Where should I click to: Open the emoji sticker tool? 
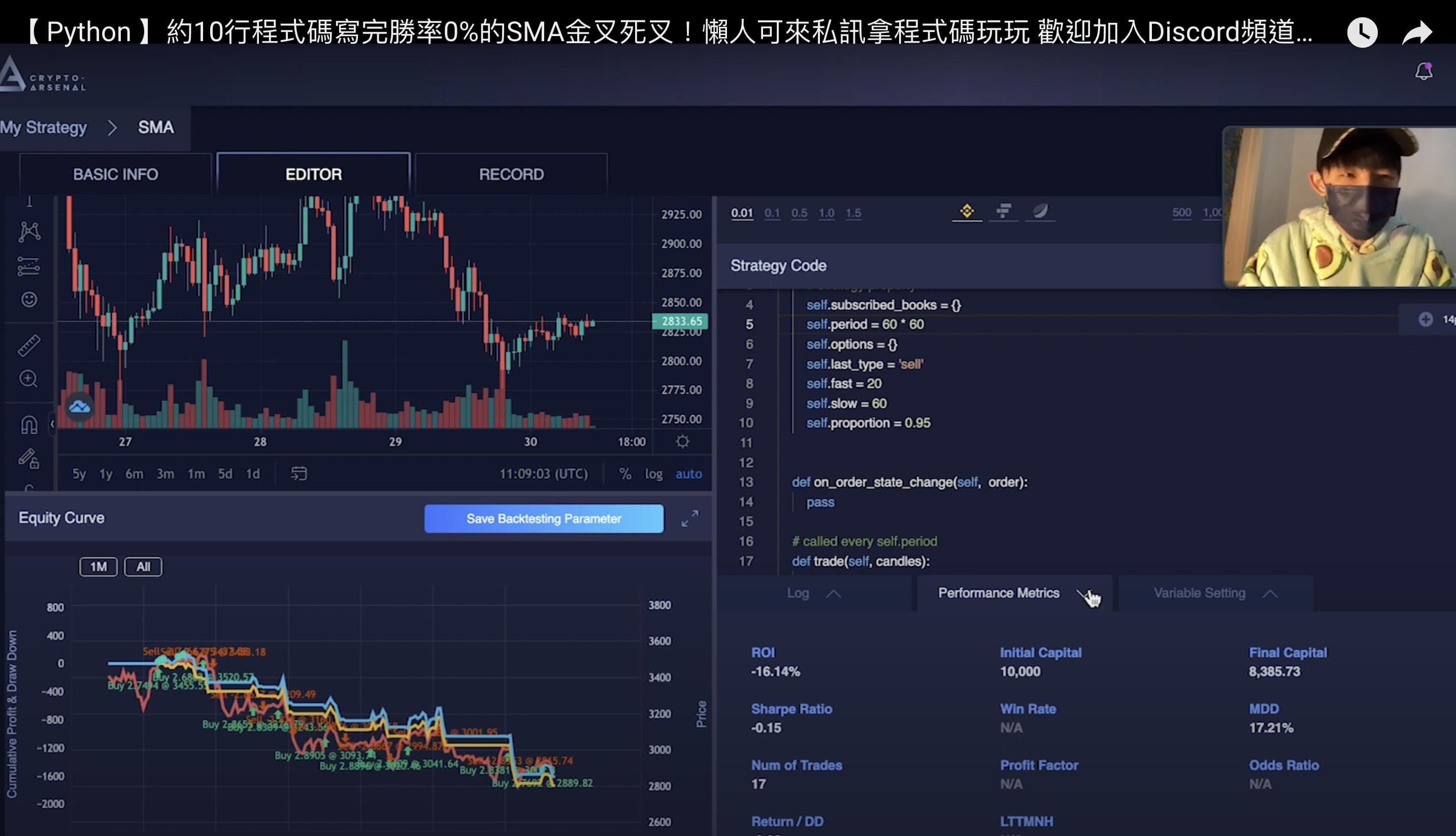[x=30, y=300]
